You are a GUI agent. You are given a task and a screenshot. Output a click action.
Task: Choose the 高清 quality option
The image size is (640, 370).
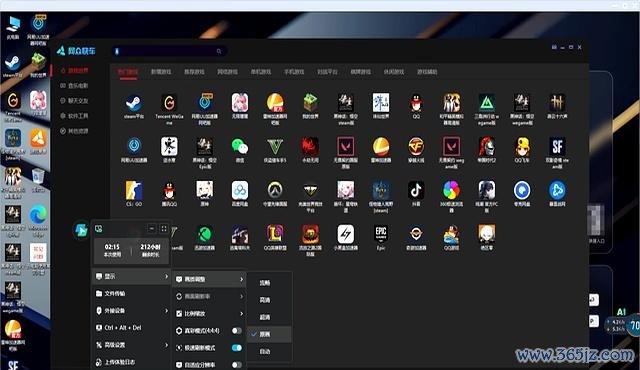269,300
